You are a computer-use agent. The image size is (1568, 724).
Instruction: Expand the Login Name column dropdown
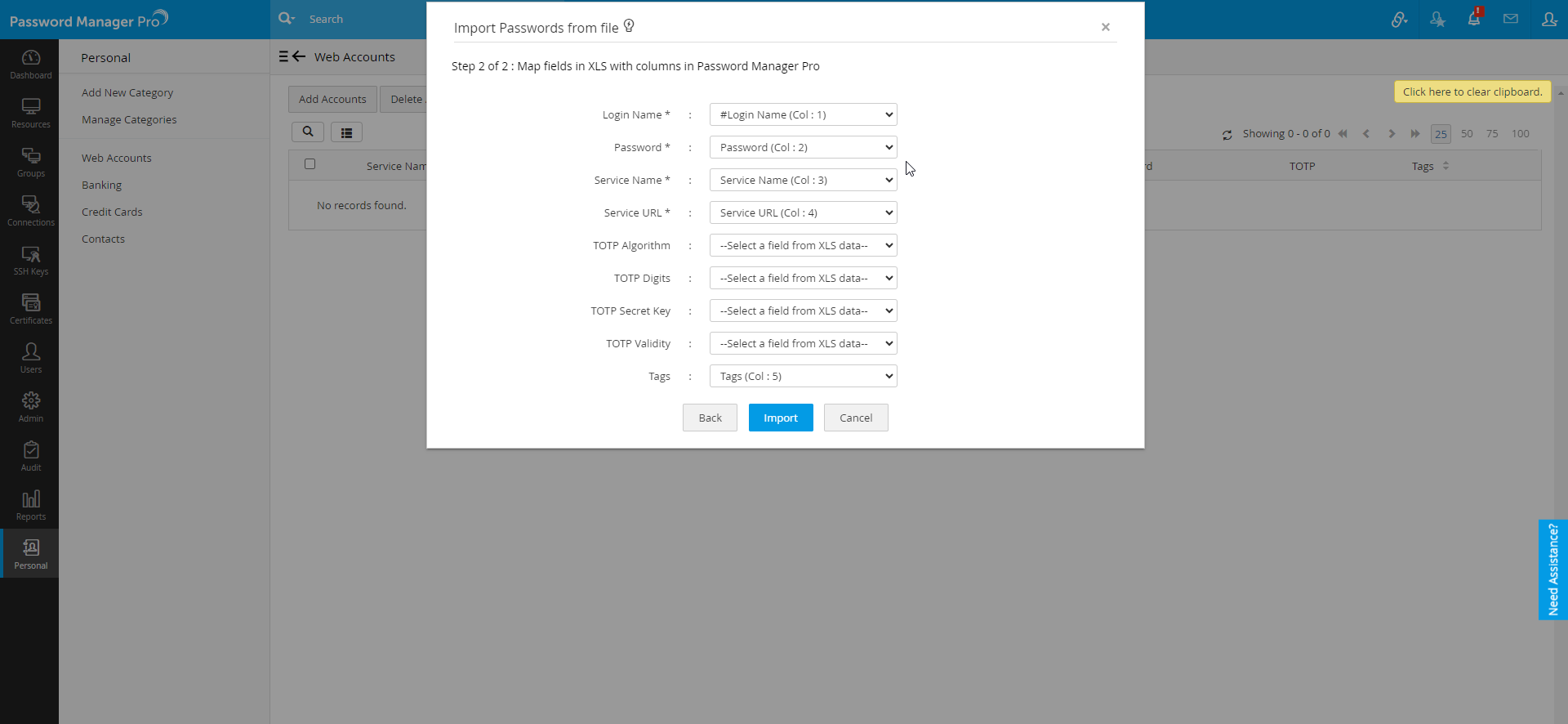pyautogui.click(x=803, y=114)
